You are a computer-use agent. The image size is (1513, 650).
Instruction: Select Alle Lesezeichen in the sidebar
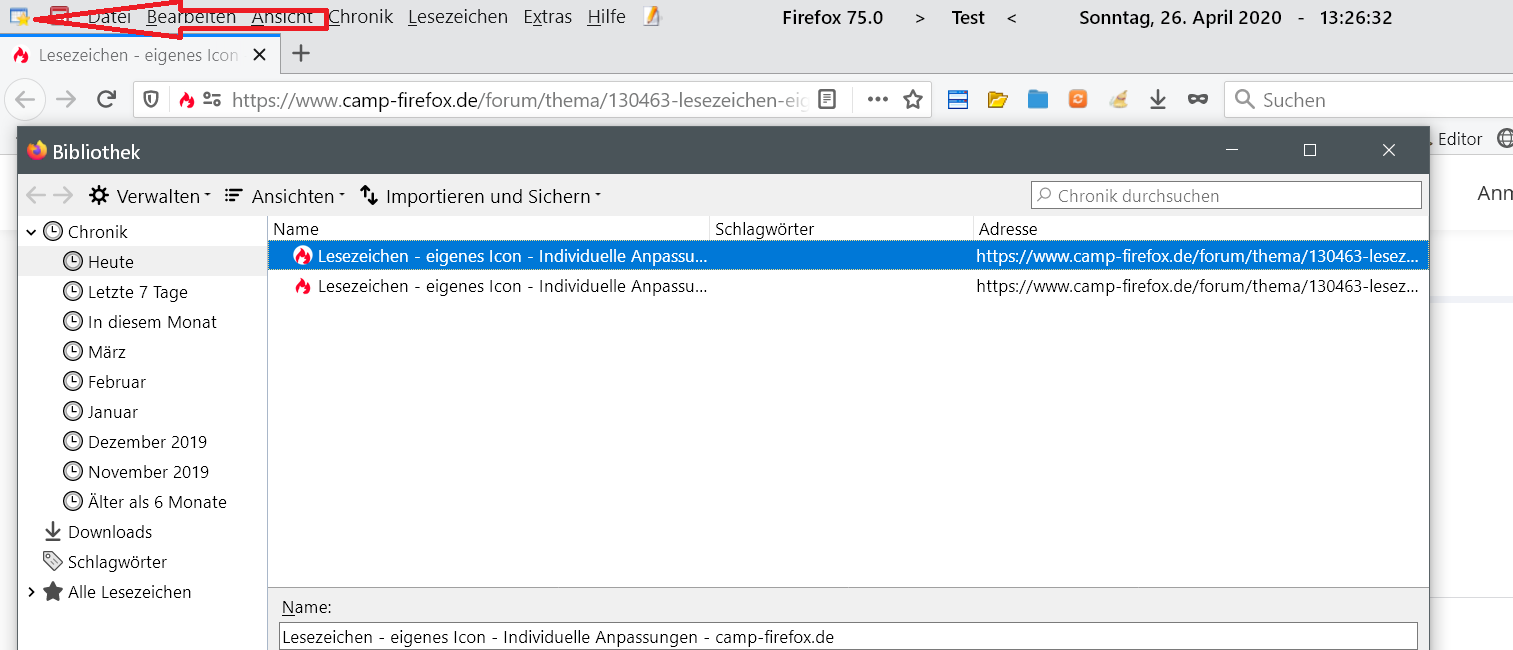coord(129,592)
